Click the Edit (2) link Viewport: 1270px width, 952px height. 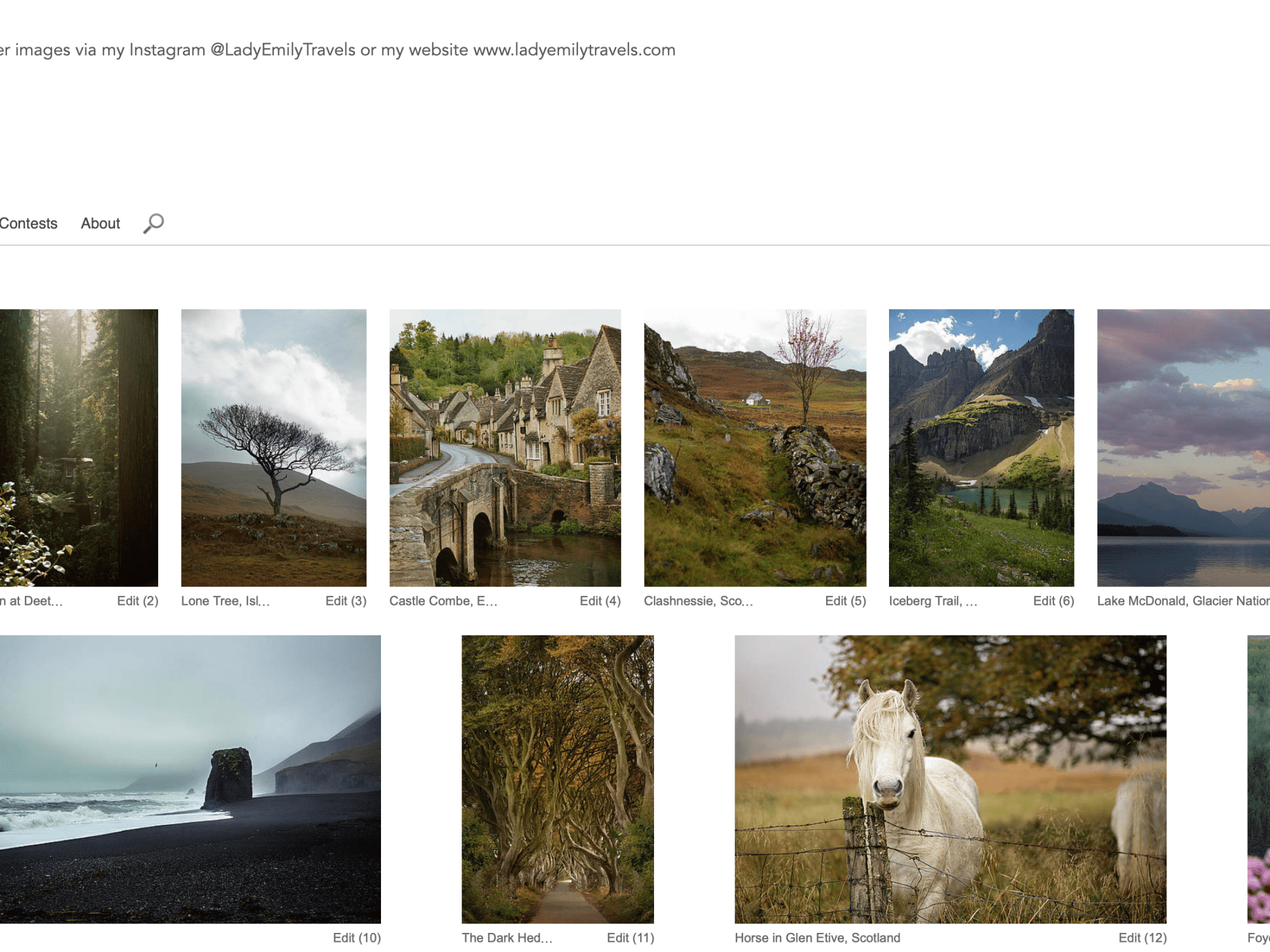coord(137,601)
